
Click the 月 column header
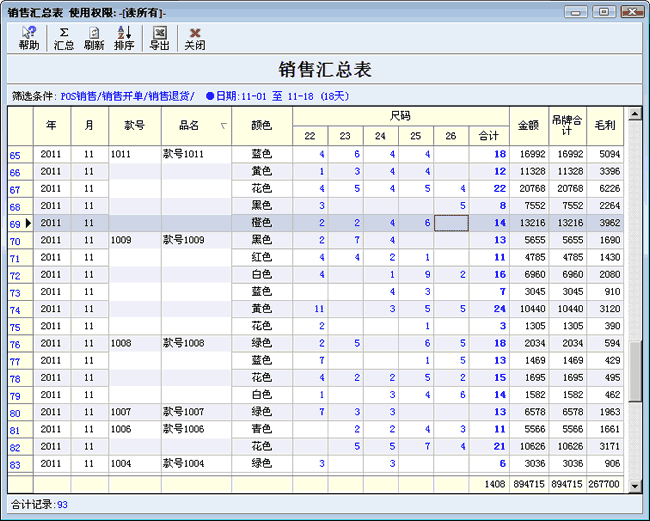coord(90,126)
